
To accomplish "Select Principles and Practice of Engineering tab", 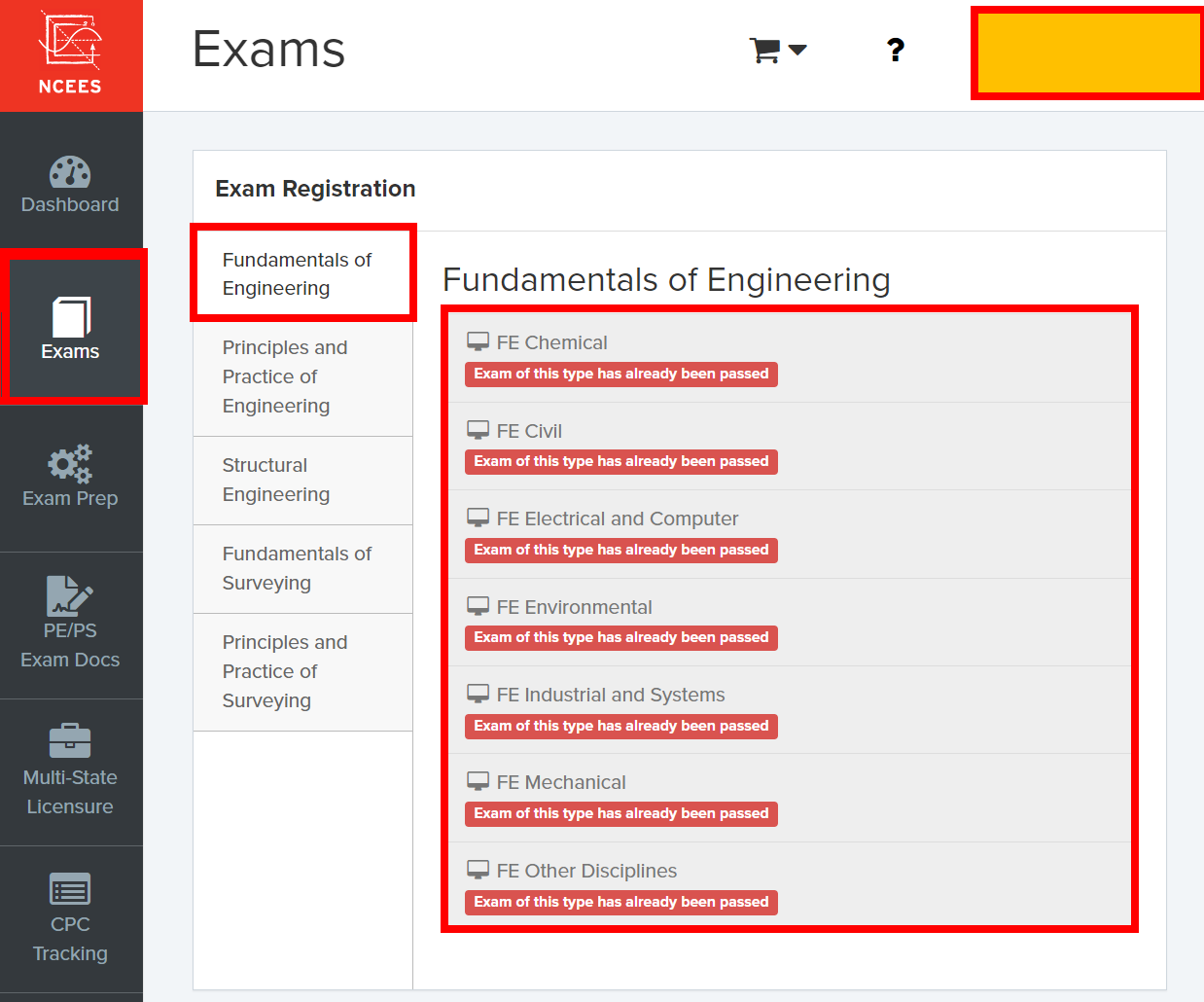I will [x=303, y=376].
